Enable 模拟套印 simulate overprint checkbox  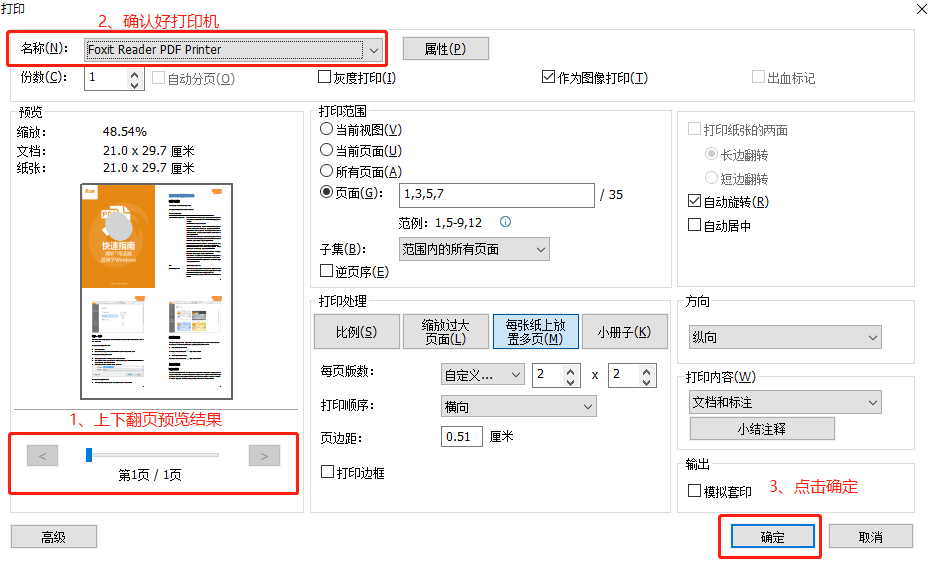(x=694, y=491)
